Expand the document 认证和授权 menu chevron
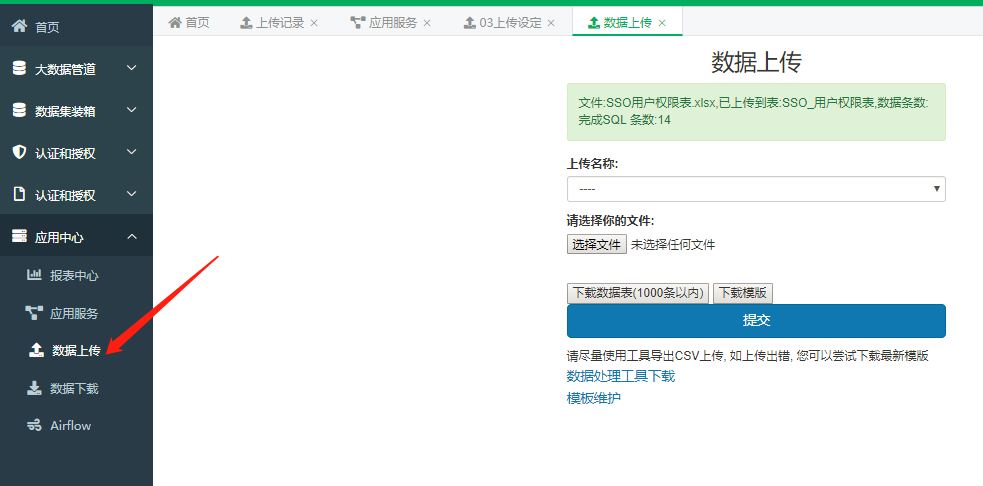This screenshot has height=486, width=983. point(132,194)
